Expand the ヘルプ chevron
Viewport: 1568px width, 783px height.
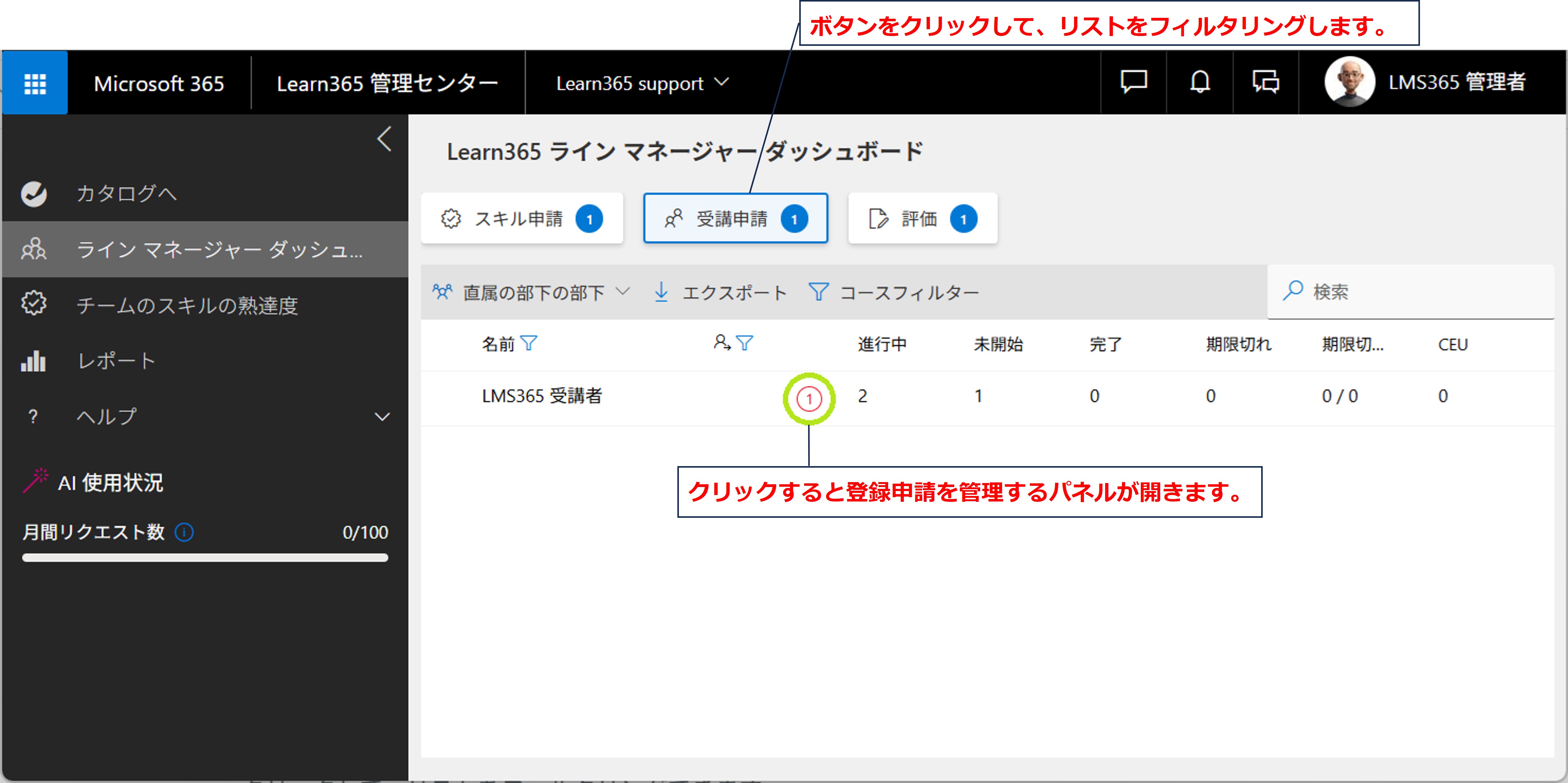(x=382, y=417)
